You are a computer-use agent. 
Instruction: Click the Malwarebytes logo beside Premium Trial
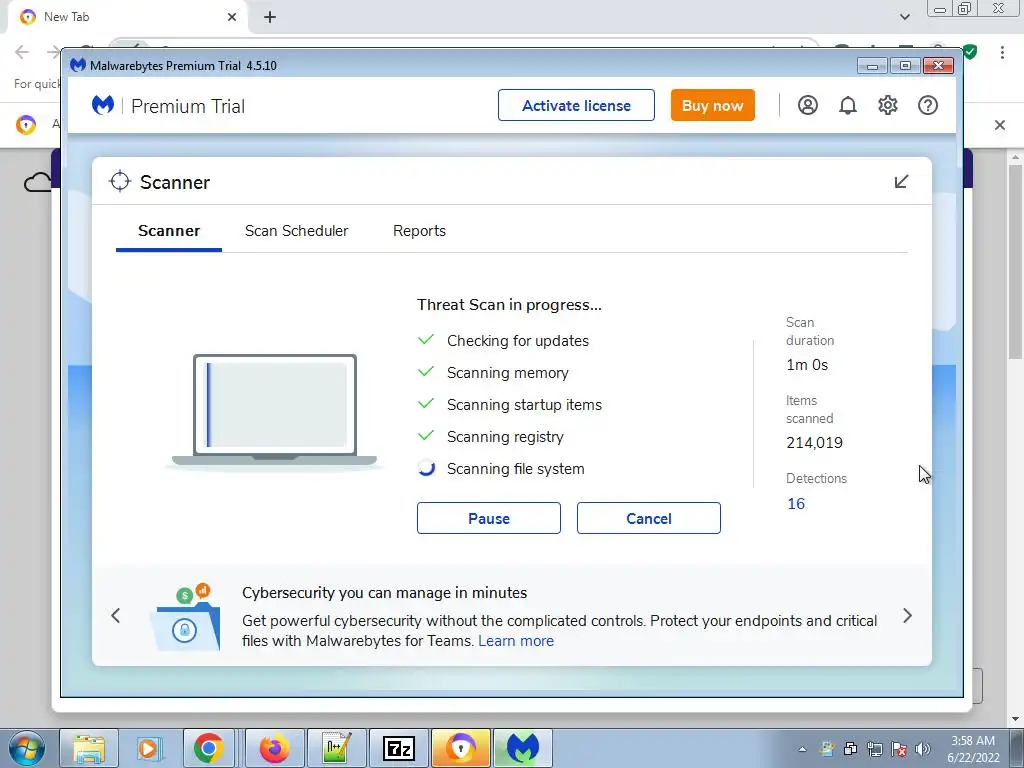pyautogui.click(x=103, y=105)
